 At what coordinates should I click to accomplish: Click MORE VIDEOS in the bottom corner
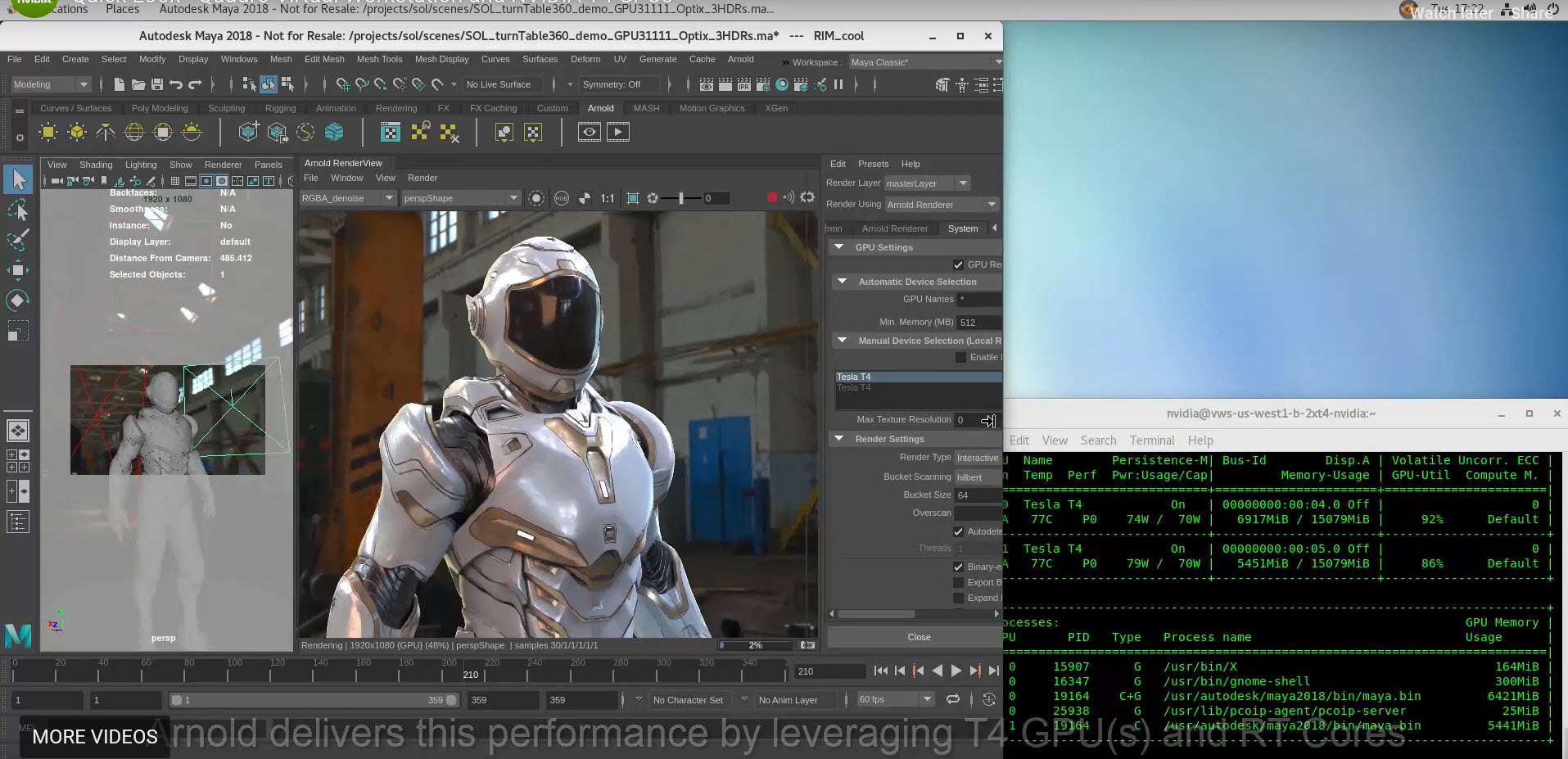point(93,736)
